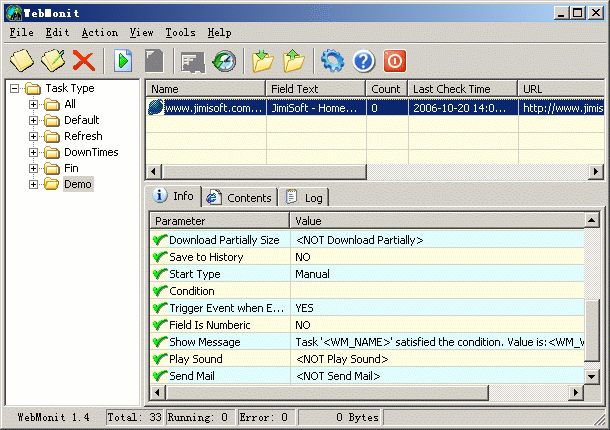Image resolution: width=610 pixels, height=430 pixels.
Task: Click green check beside Show Message
Action: pyautogui.click(x=160, y=342)
